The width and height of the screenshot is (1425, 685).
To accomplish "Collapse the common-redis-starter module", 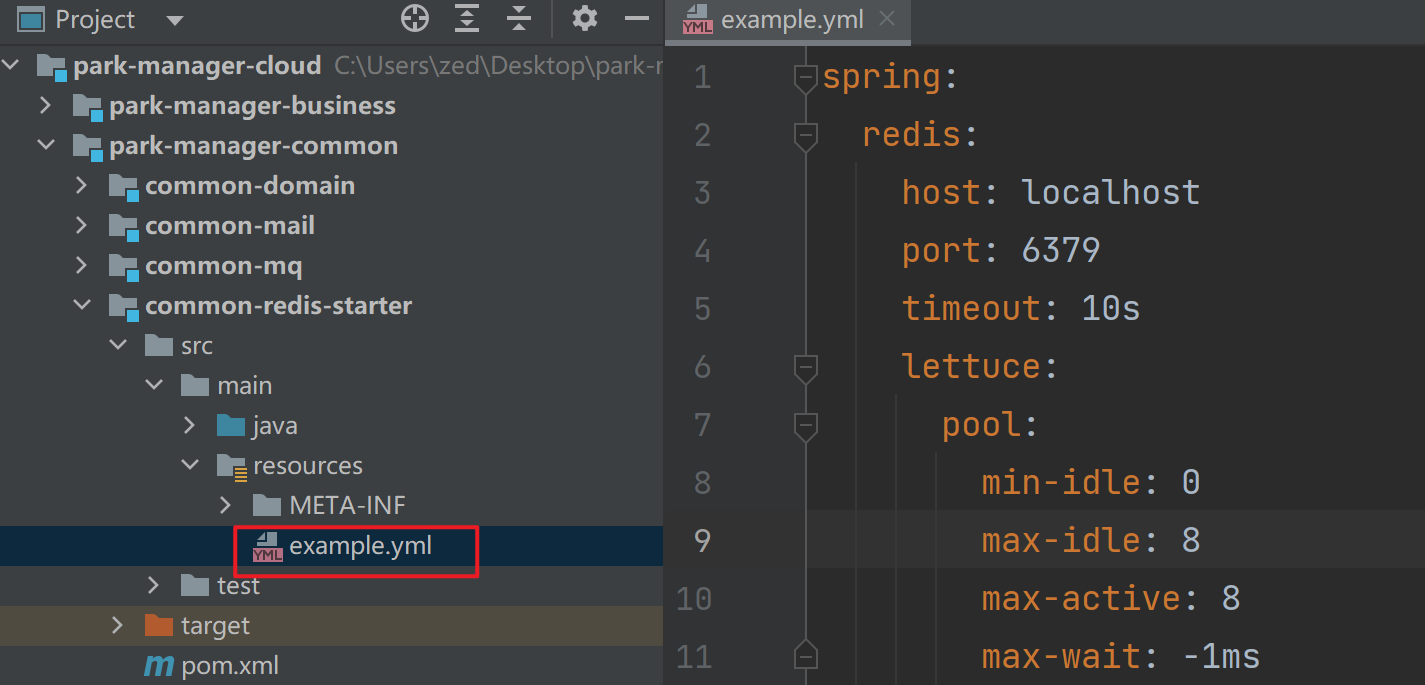I will click(81, 306).
